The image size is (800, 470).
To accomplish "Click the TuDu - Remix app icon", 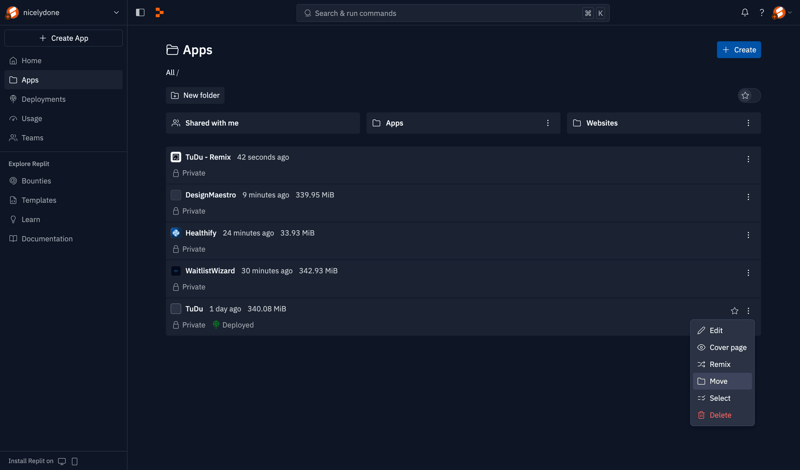I will (176, 157).
